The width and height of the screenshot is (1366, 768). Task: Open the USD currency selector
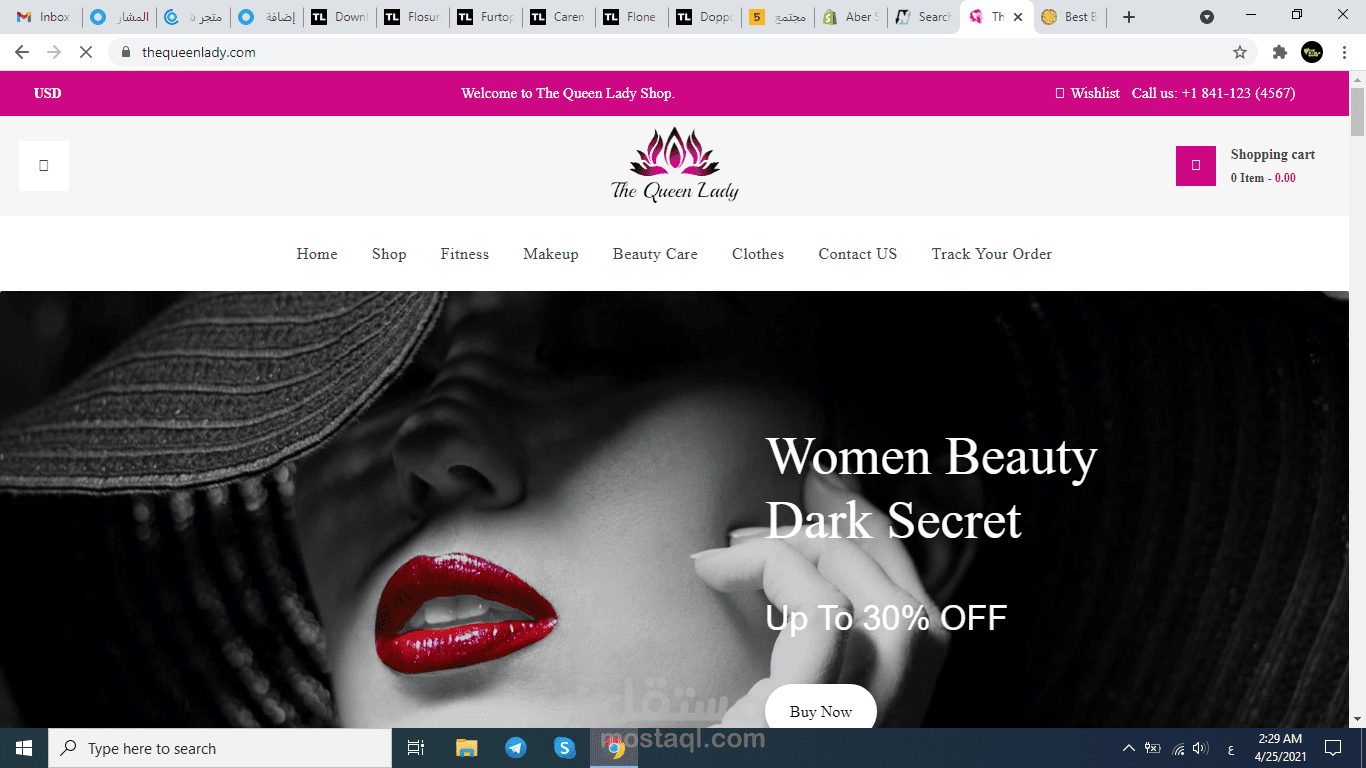(x=48, y=93)
